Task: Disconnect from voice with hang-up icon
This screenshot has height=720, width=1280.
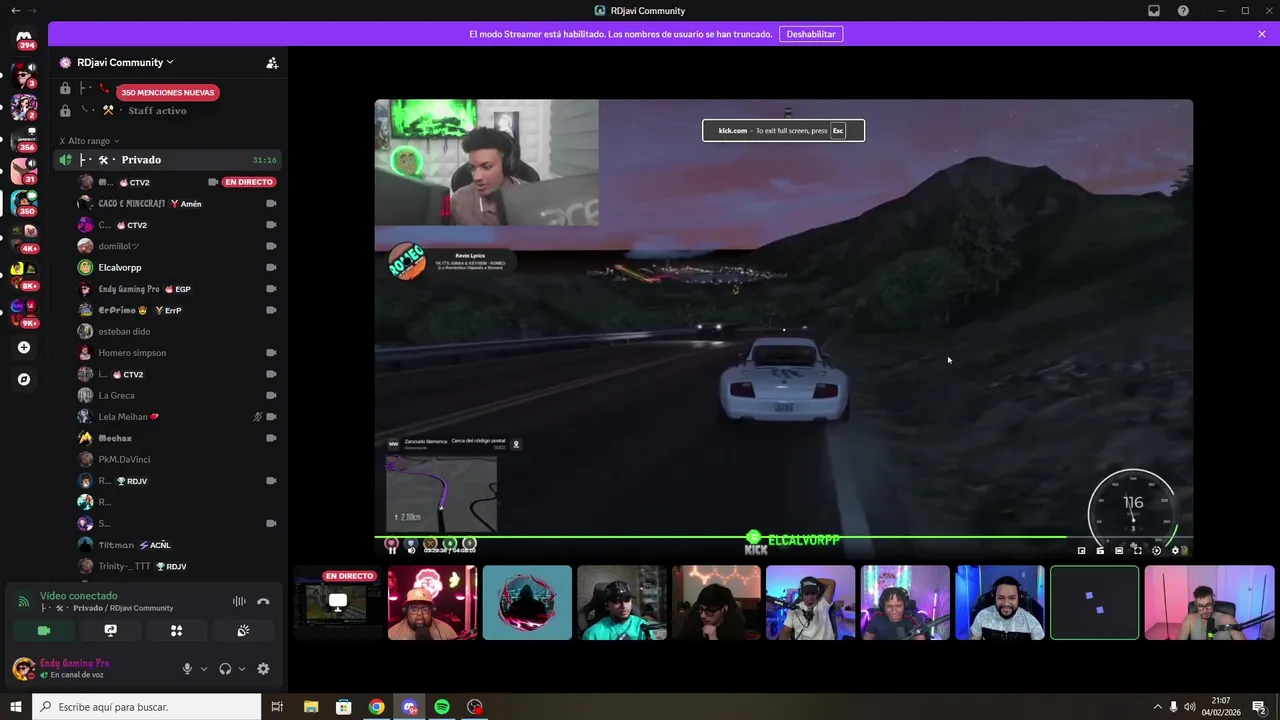Action: pyautogui.click(x=263, y=601)
